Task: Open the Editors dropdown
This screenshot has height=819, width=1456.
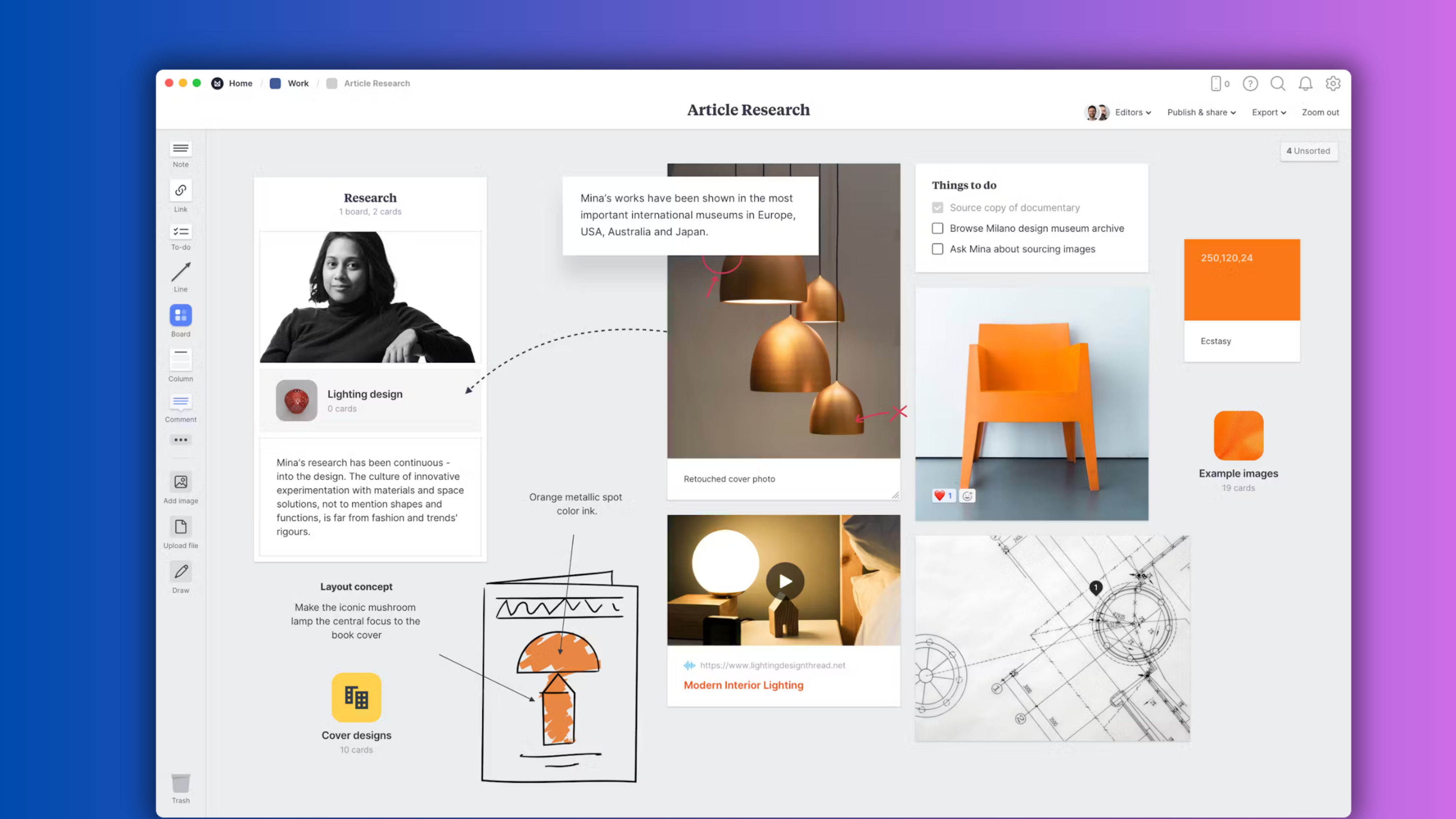Action: 1132,112
